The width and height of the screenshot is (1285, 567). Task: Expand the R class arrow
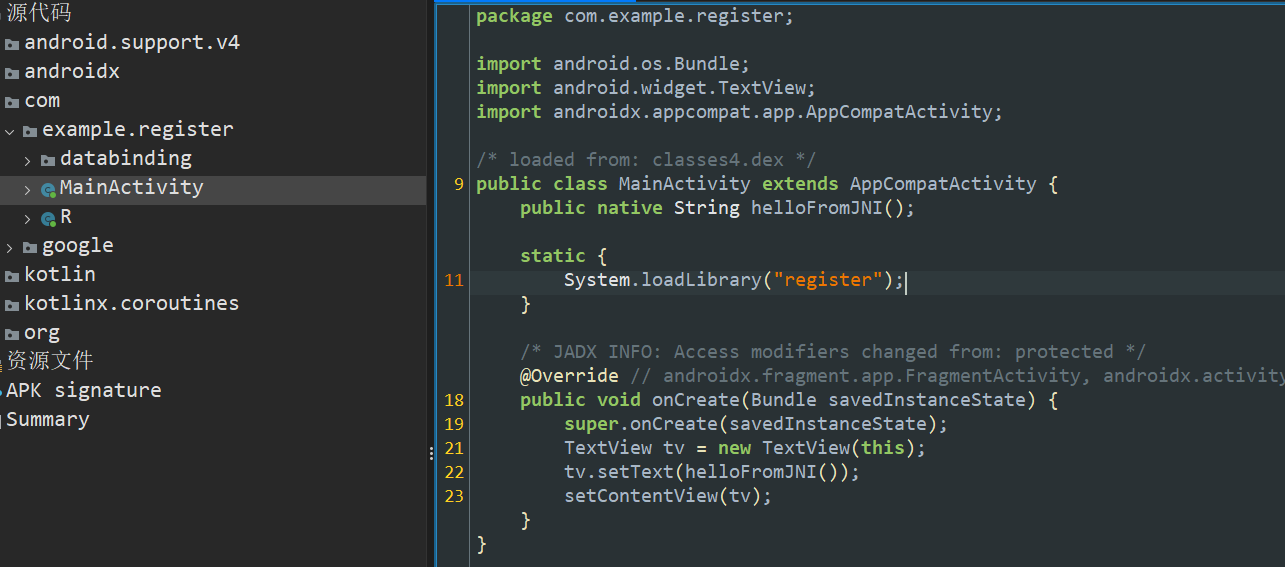click(x=28, y=218)
